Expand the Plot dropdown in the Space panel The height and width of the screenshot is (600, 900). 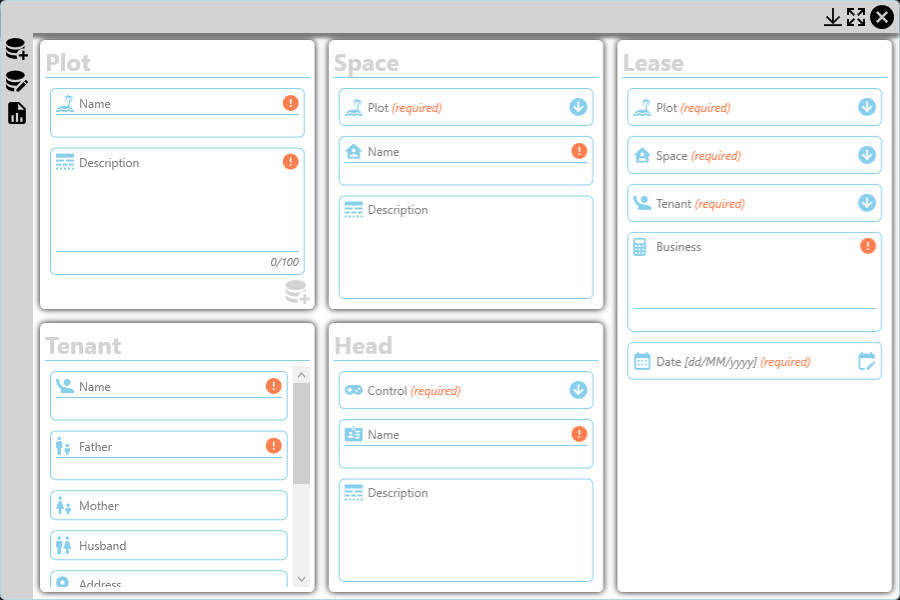[x=580, y=107]
